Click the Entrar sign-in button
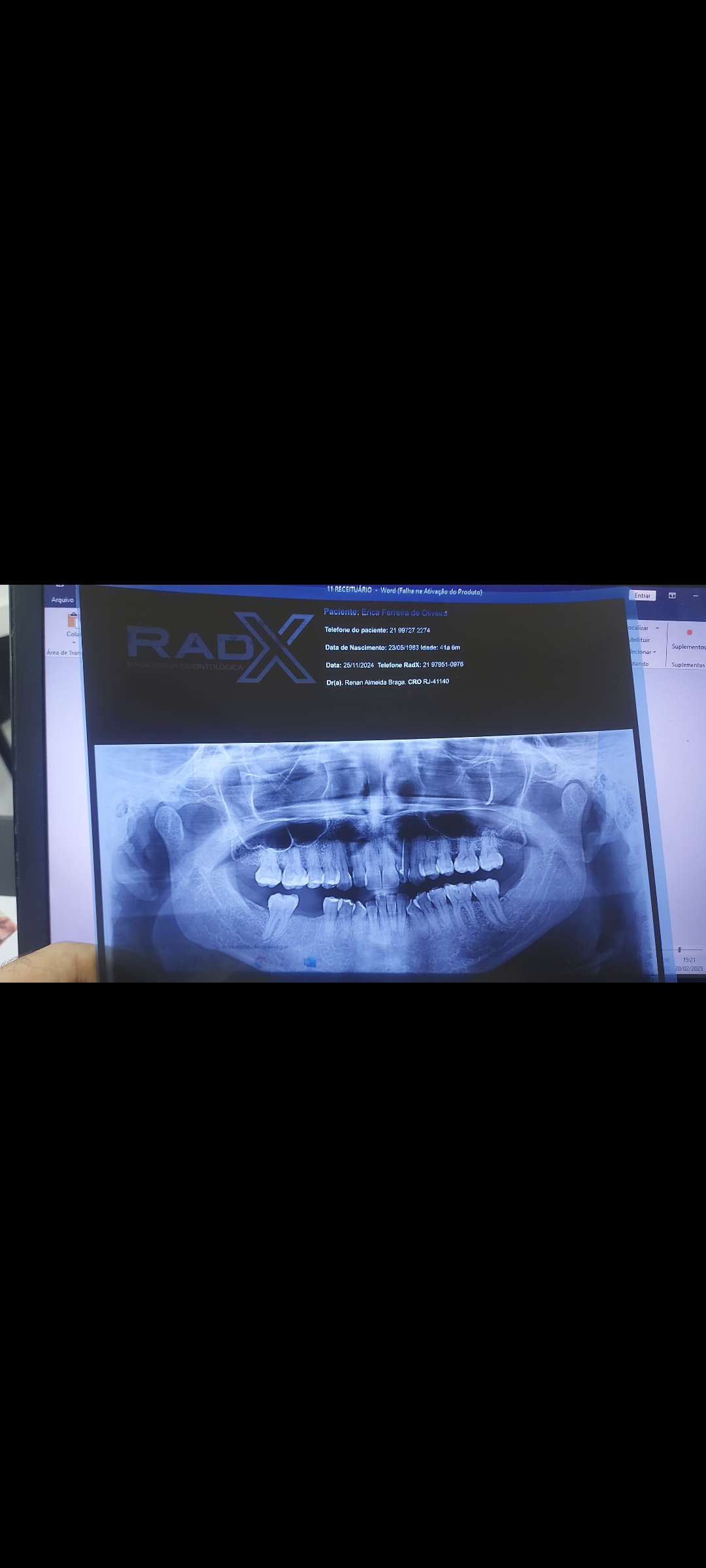This screenshot has width=706, height=1568. [x=643, y=595]
